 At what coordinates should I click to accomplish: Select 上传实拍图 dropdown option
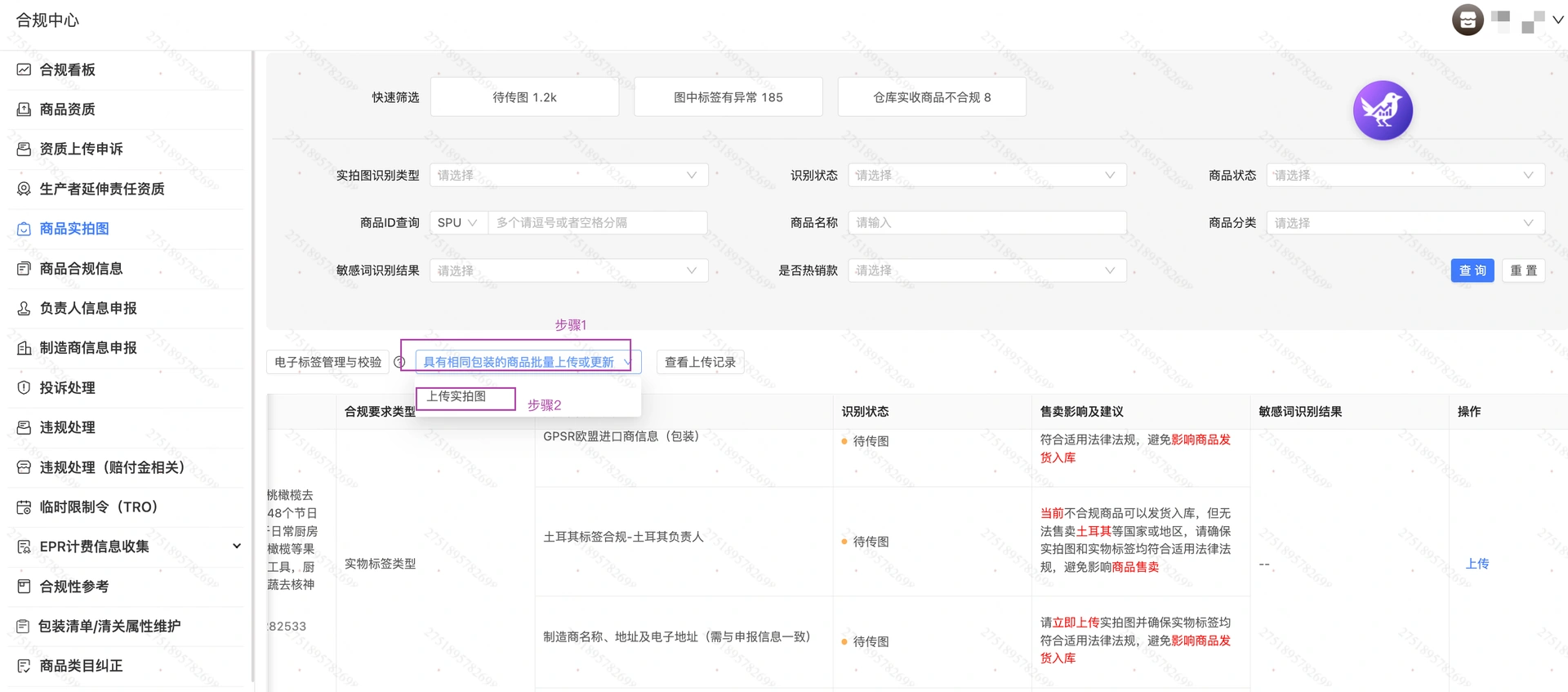coord(457,396)
